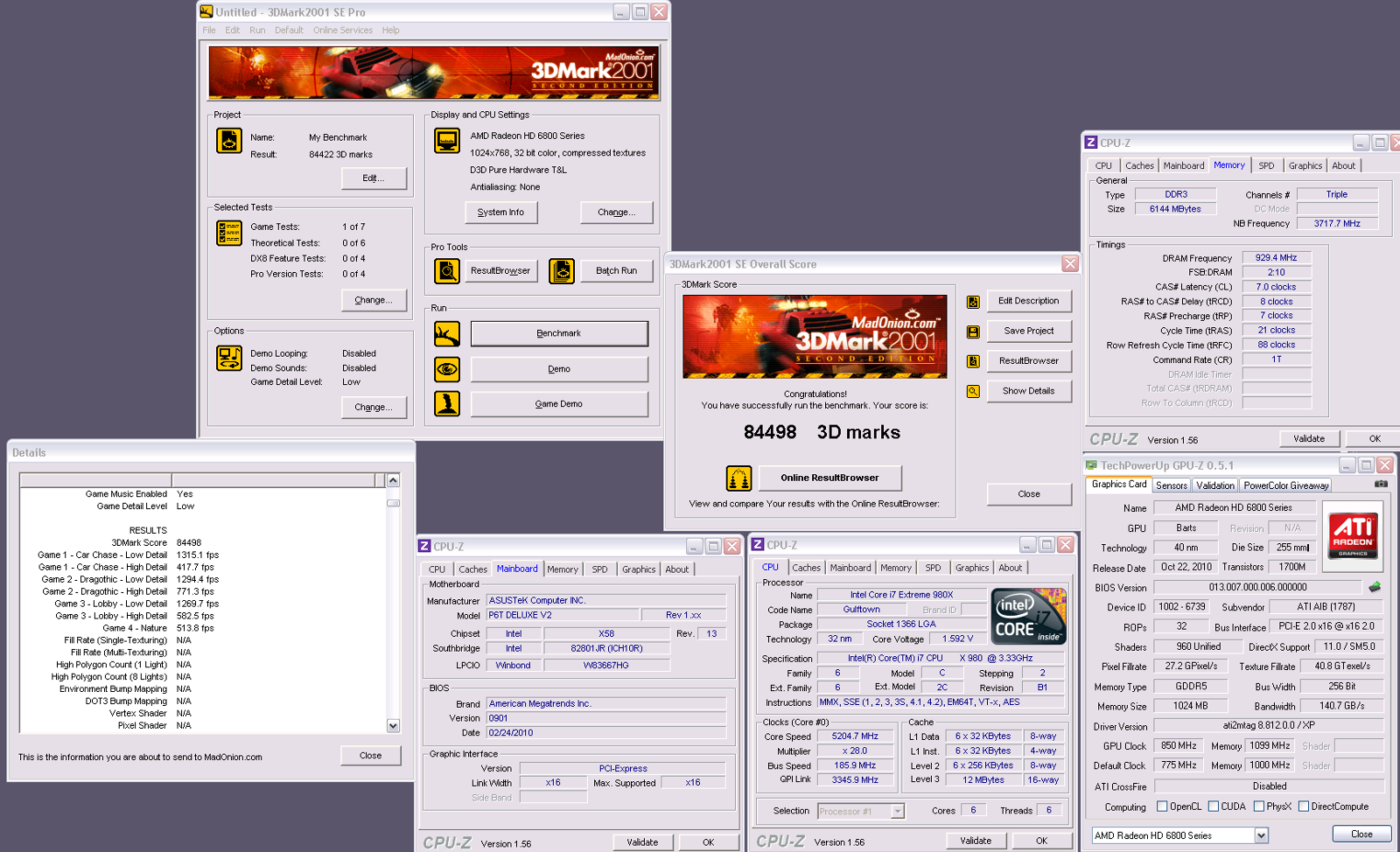Click the magnifier icon beside Show Details
Image resolution: width=1400 pixels, height=852 pixels.
click(973, 391)
